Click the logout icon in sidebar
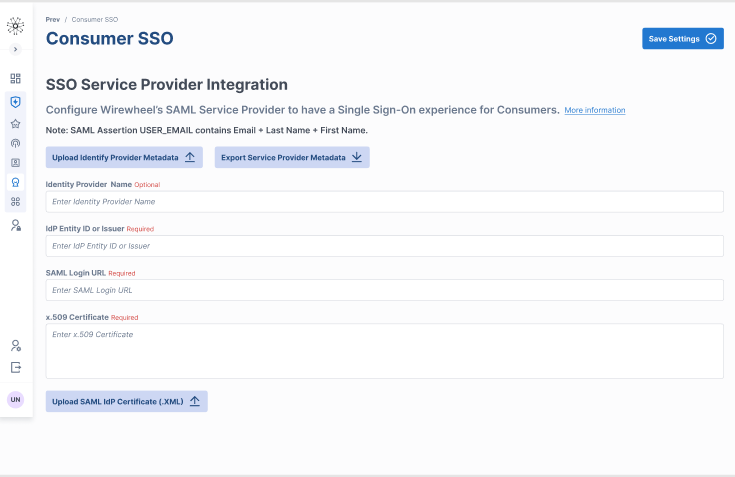 (x=15, y=367)
